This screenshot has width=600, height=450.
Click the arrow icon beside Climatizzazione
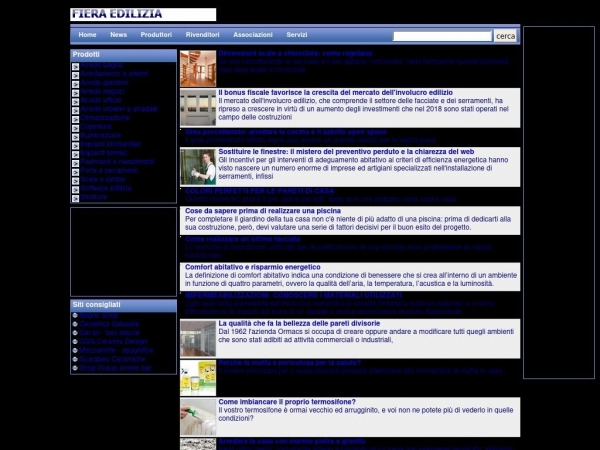tap(75, 119)
